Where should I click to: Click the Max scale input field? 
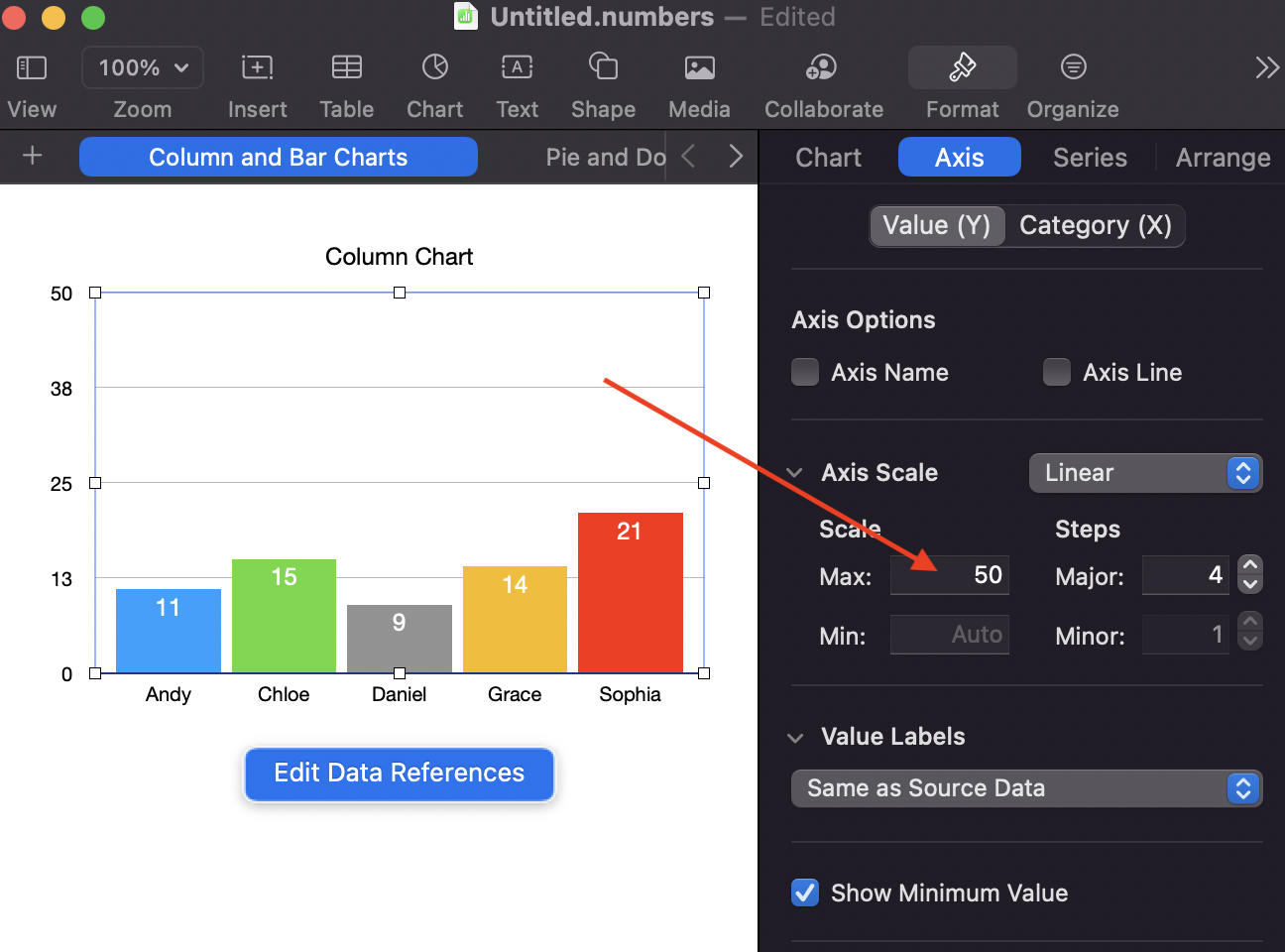point(950,575)
